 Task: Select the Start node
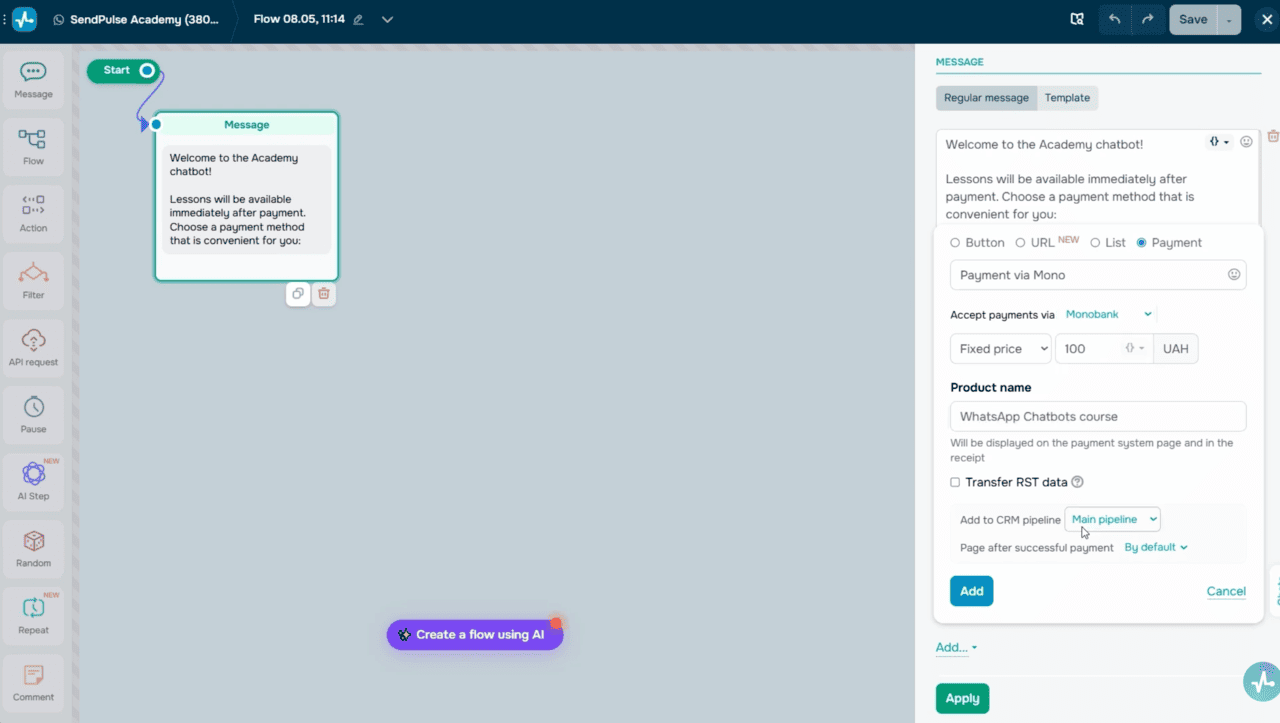click(122, 70)
